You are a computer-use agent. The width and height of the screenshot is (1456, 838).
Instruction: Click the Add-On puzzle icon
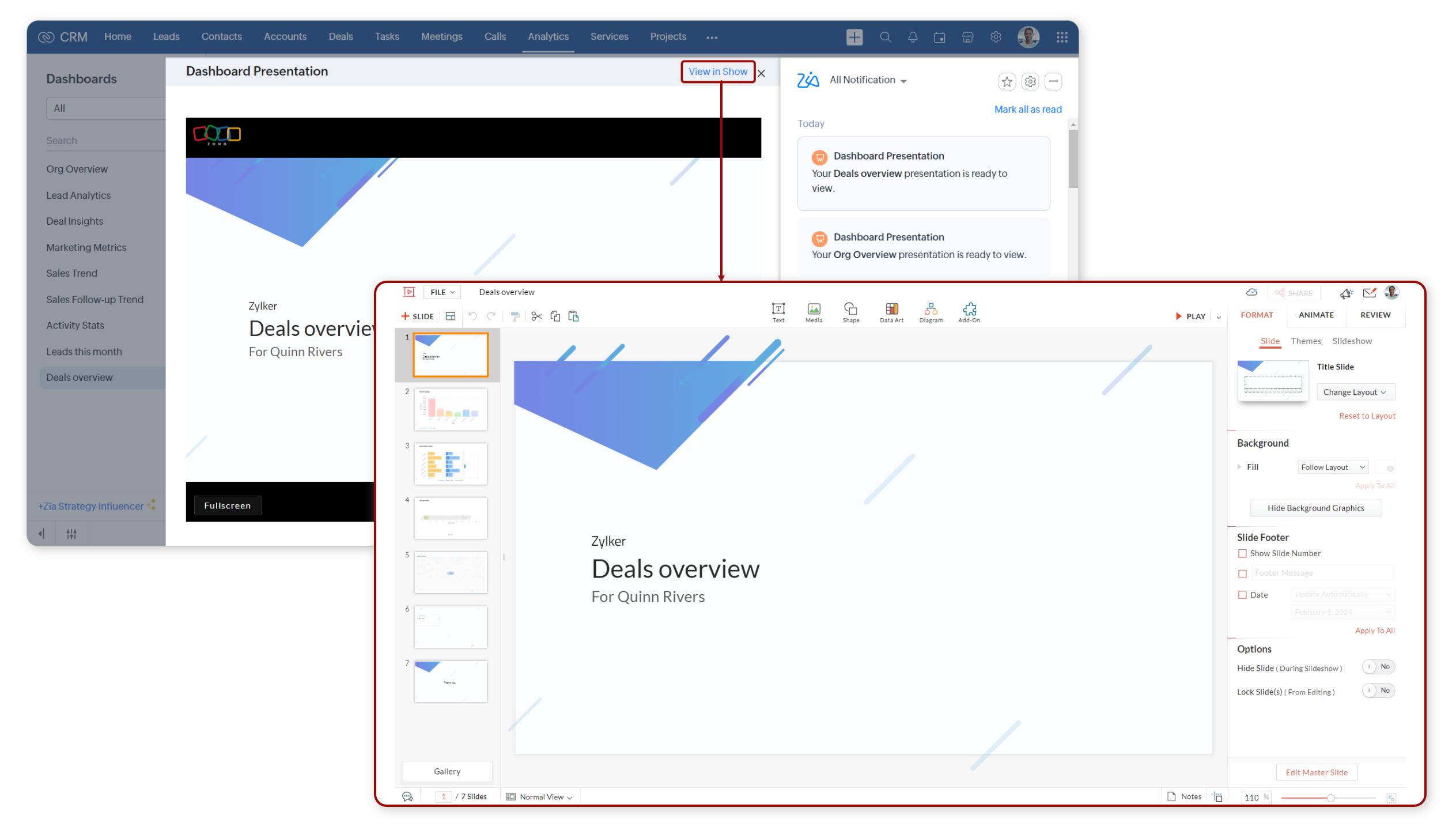coord(969,309)
